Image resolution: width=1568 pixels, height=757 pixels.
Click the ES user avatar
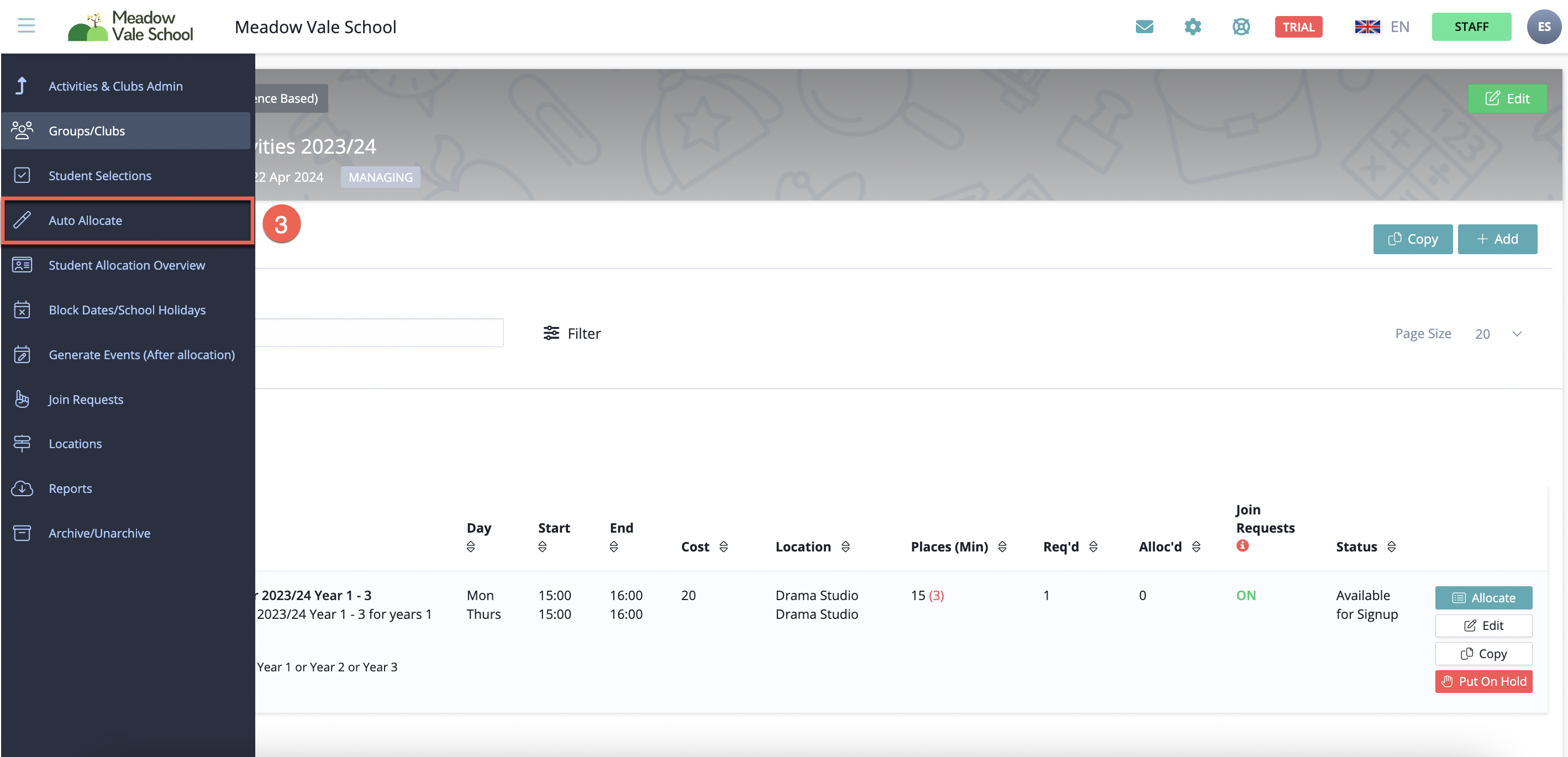coord(1544,27)
